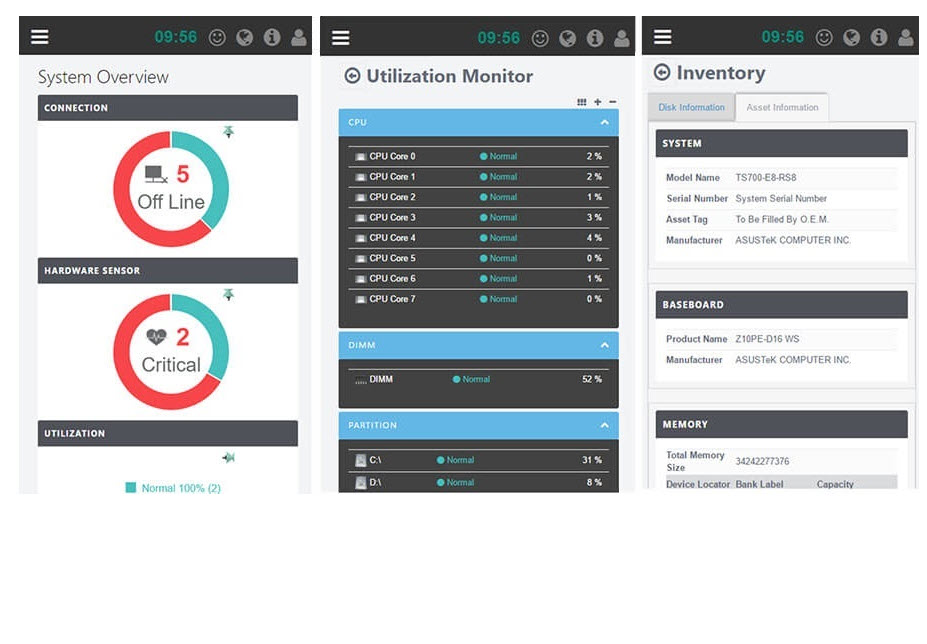This screenshot has width=927, height=644.
Task: Collapse the Partition section
Action: coord(604,425)
